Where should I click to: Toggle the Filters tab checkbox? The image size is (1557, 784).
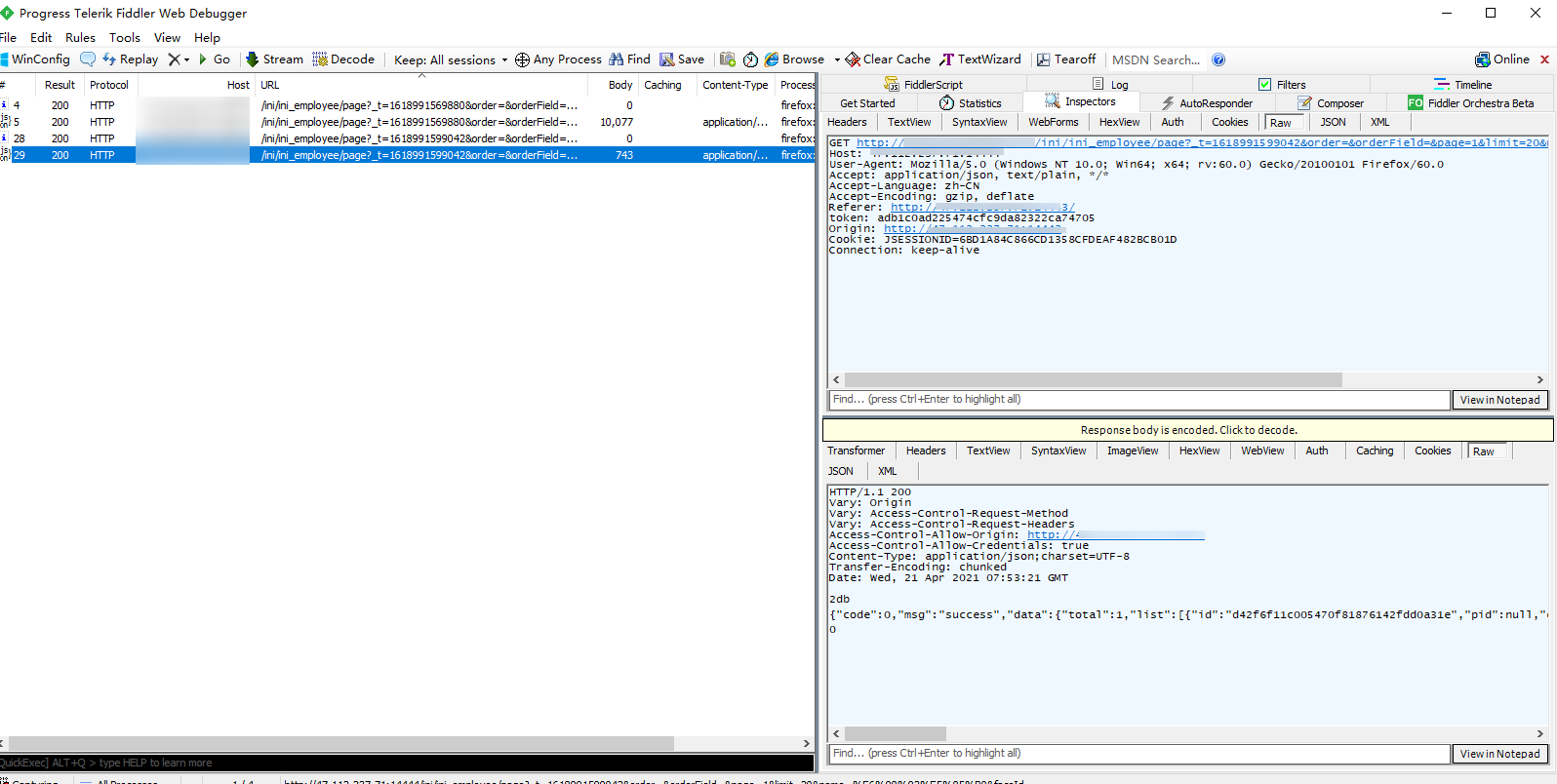[x=1265, y=85]
